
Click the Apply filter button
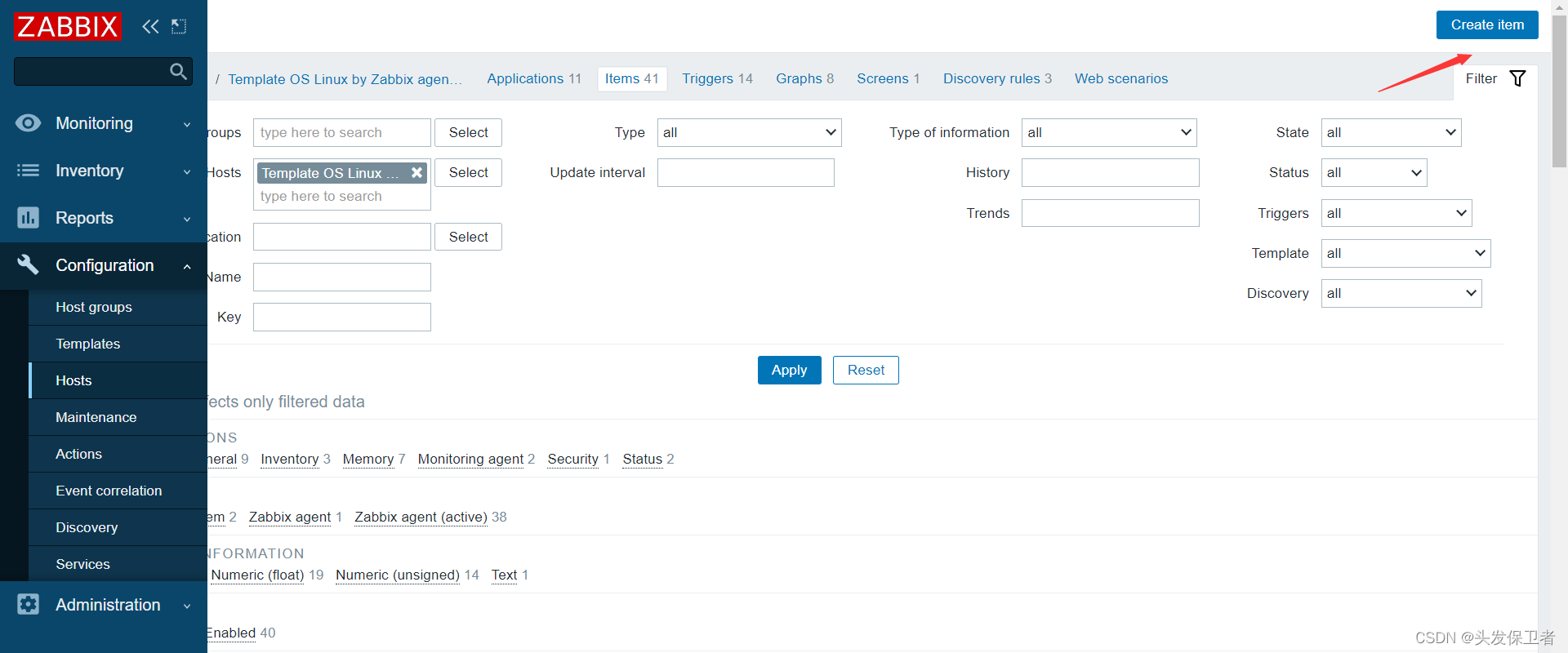tap(789, 370)
